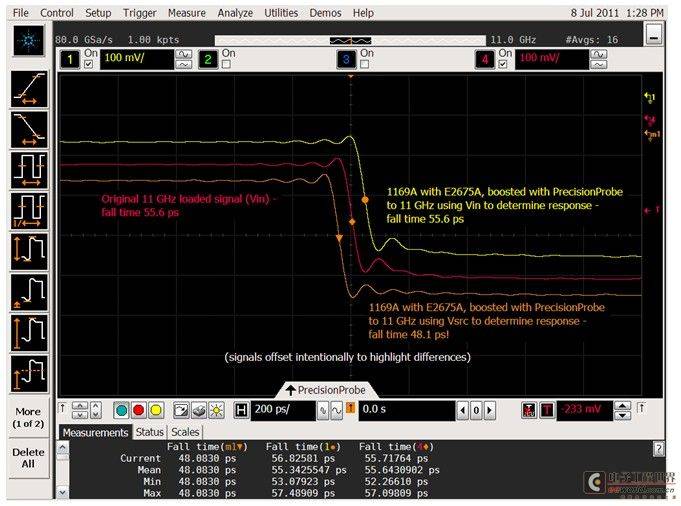This screenshot has width=681, height=506.
Task: Edit the -233 mV trigger level field
Action: tap(585, 410)
